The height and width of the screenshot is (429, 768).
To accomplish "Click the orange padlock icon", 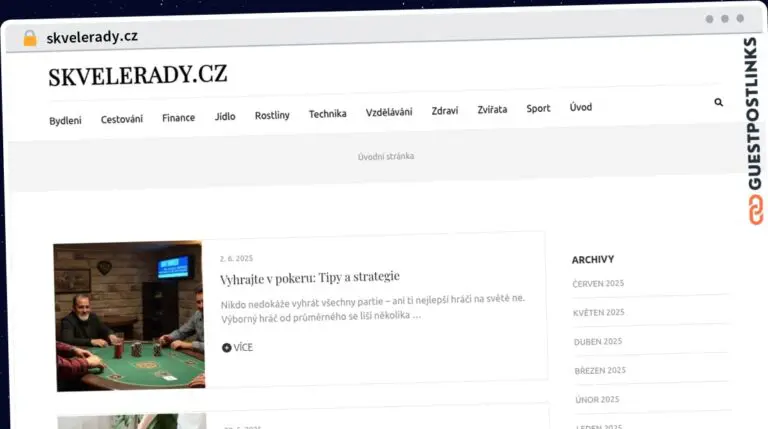I will coord(30,38).
